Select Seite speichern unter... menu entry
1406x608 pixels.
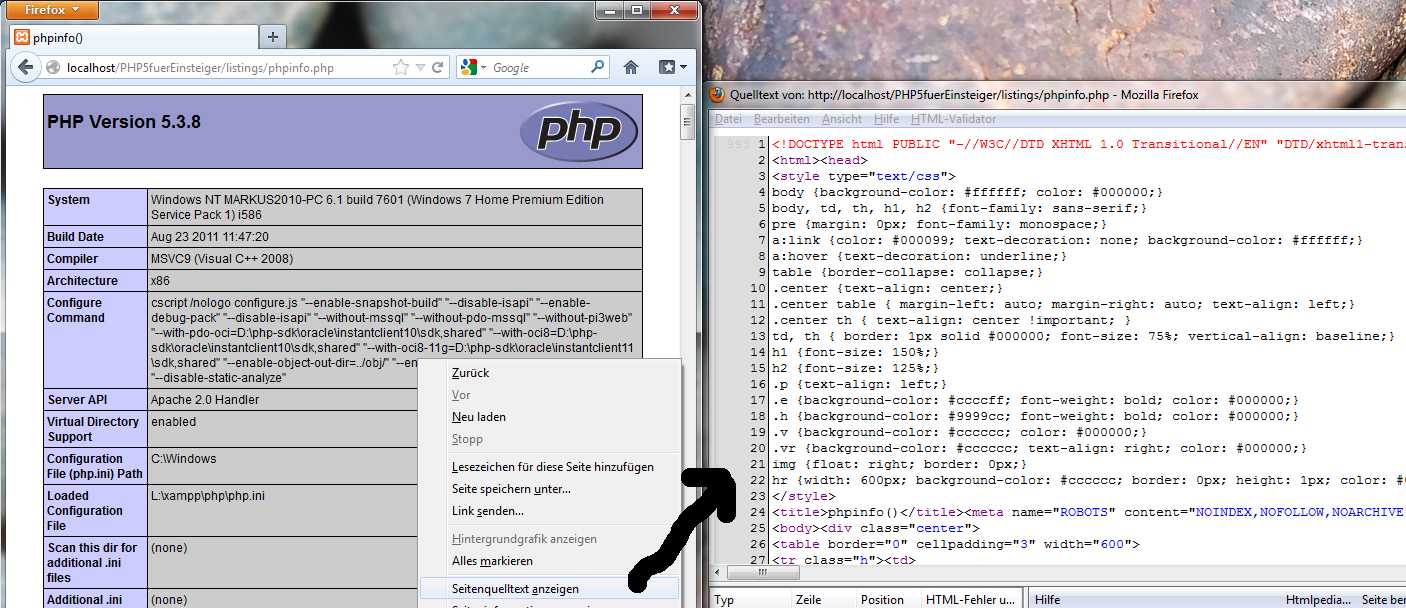pos(511,489)
